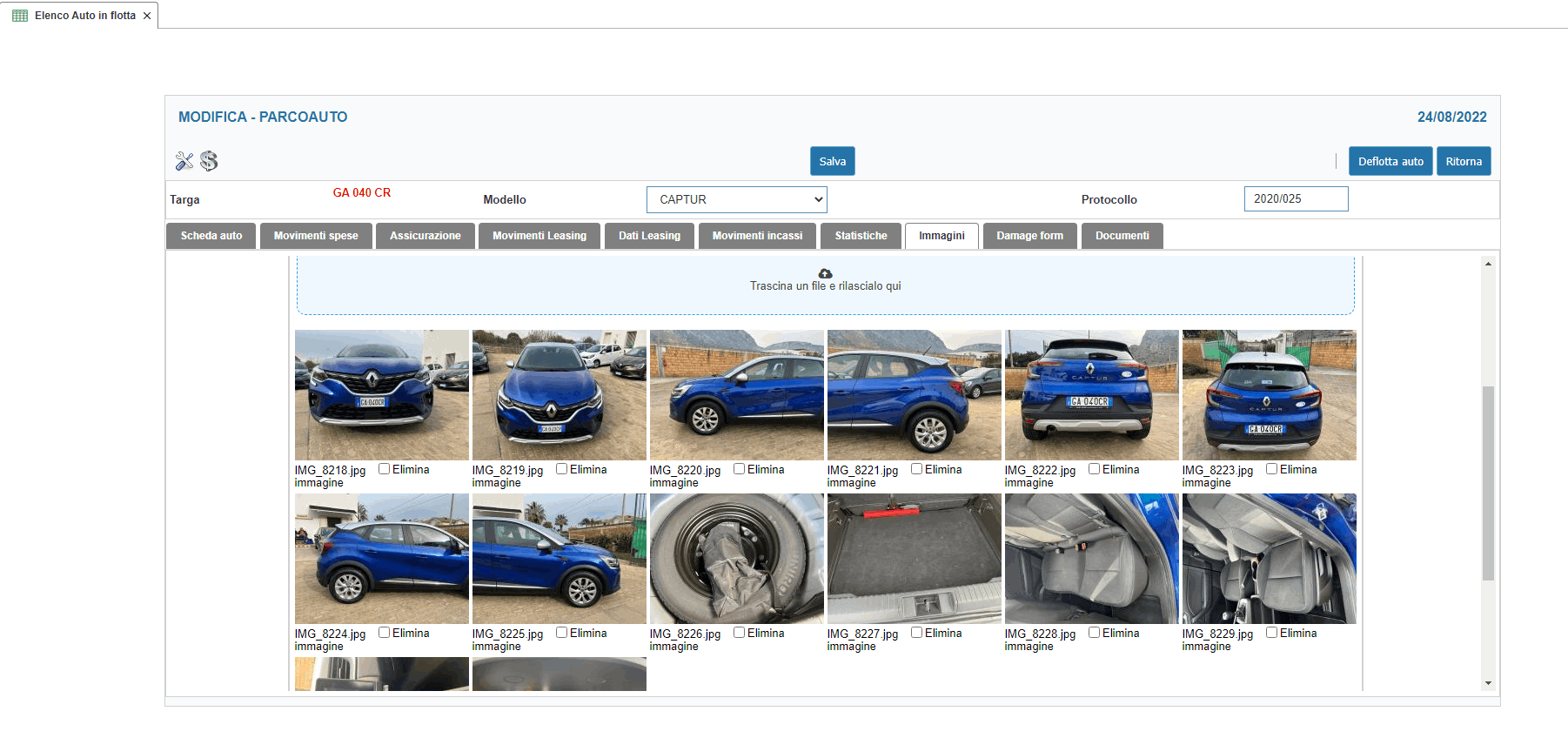Click the GA 040 CR plate text
Image resolution: width=1568 pixels, height=738 pixels.
point(362,192)
